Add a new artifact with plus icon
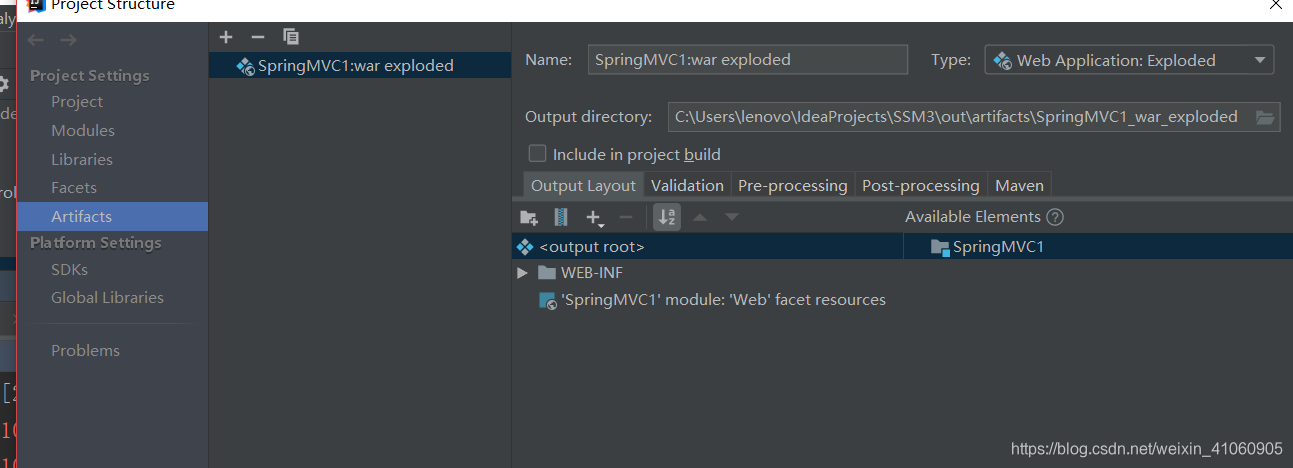Screen dimensions: 1293x468 click(226, 37)
